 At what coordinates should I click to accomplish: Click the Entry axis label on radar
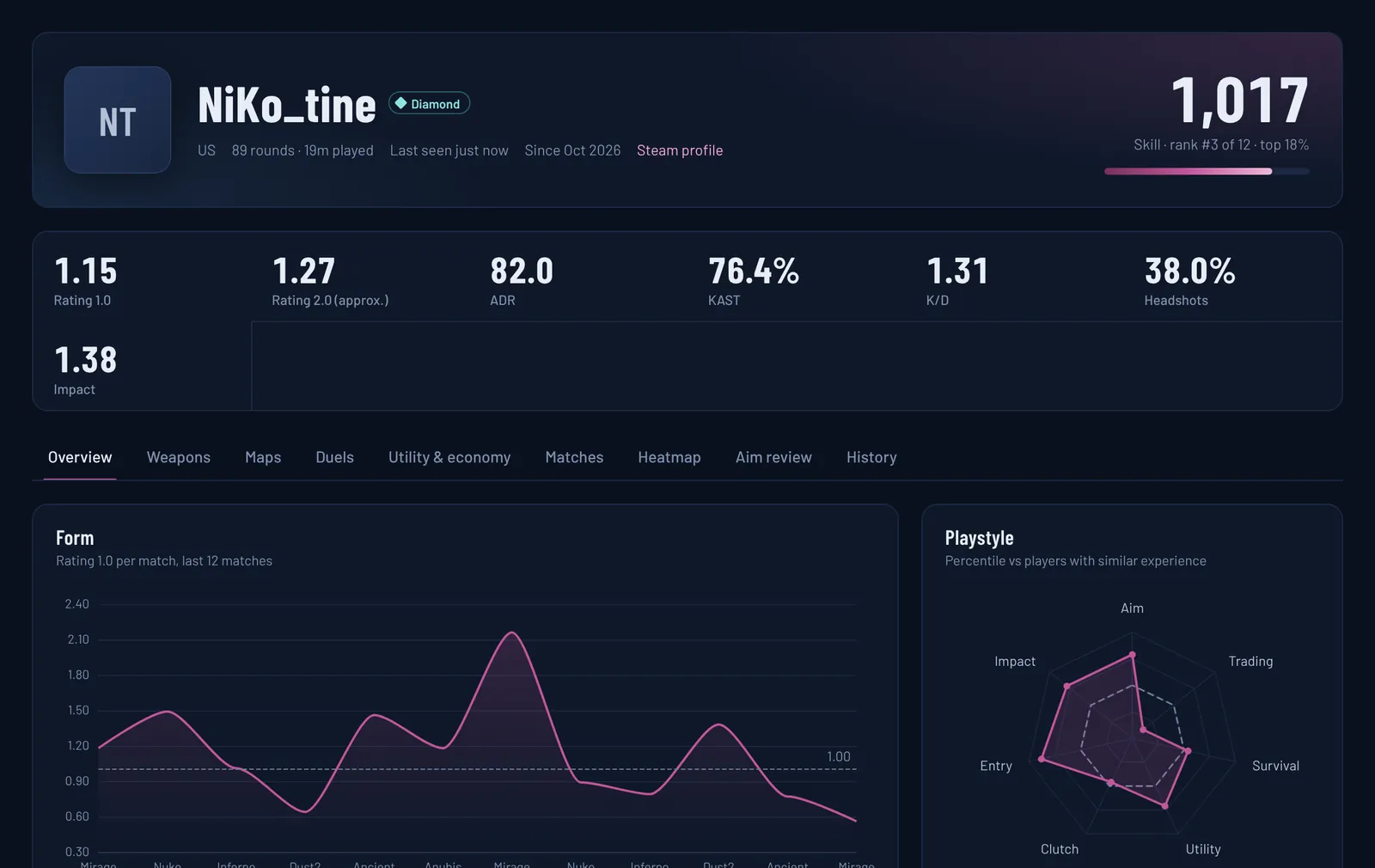point(996,766)
